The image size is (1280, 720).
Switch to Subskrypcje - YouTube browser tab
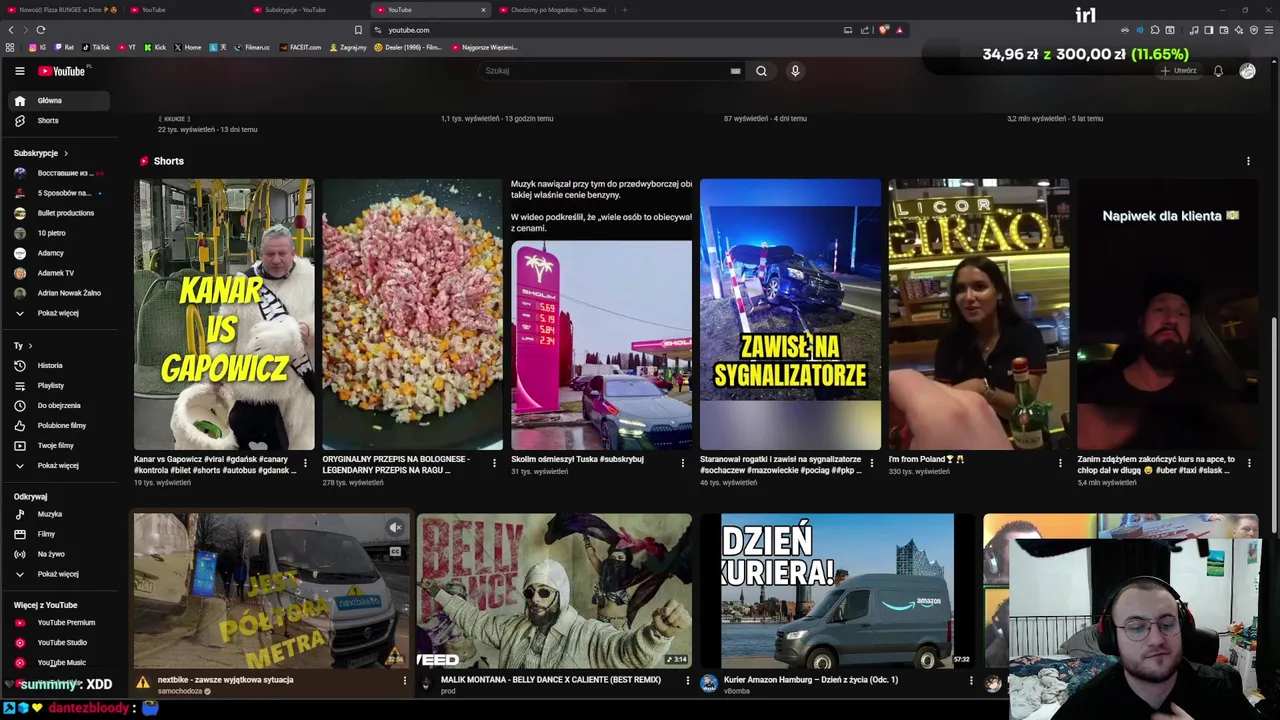tap(306, 10)
